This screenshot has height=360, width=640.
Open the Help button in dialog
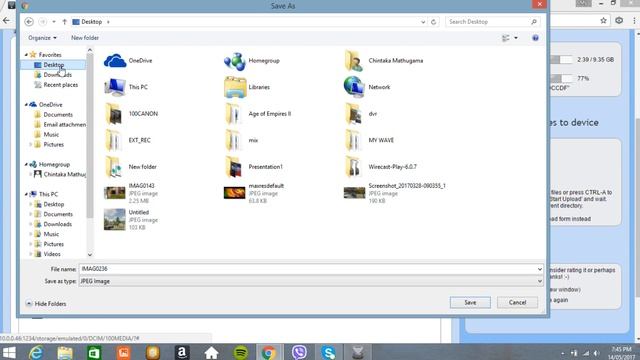tap(535, 38)
